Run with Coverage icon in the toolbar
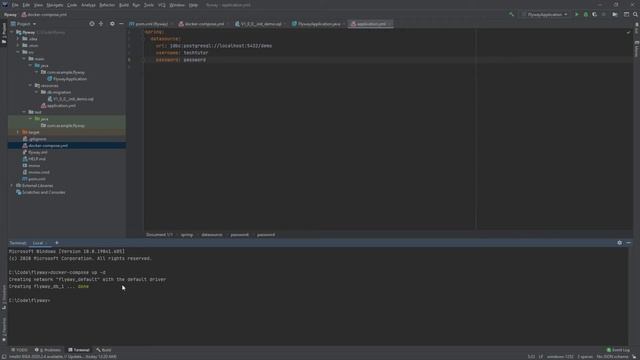The width and height of the screenshot is (640, 360). click(x=595, y=14)
